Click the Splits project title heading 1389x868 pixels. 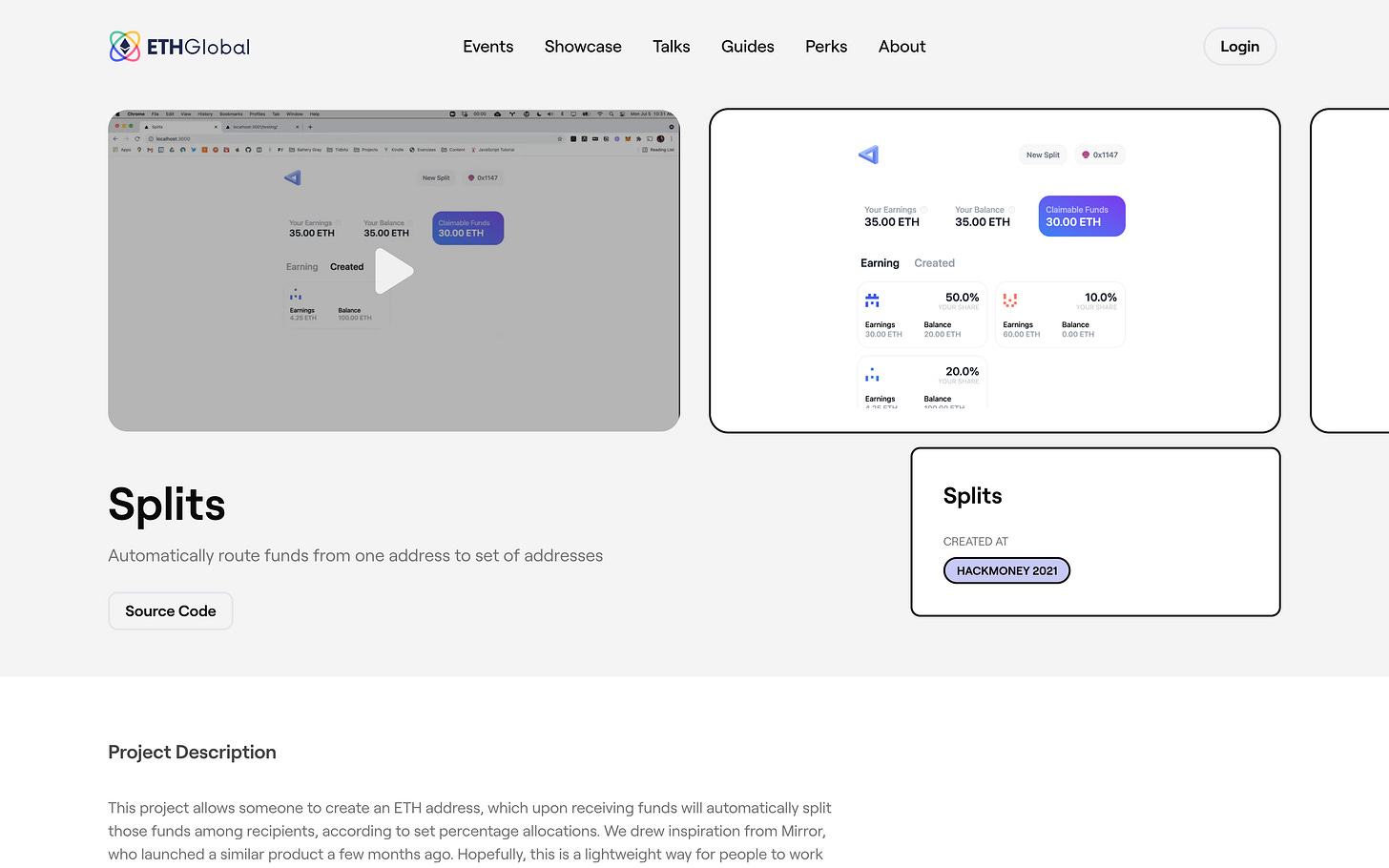[167, 504]
